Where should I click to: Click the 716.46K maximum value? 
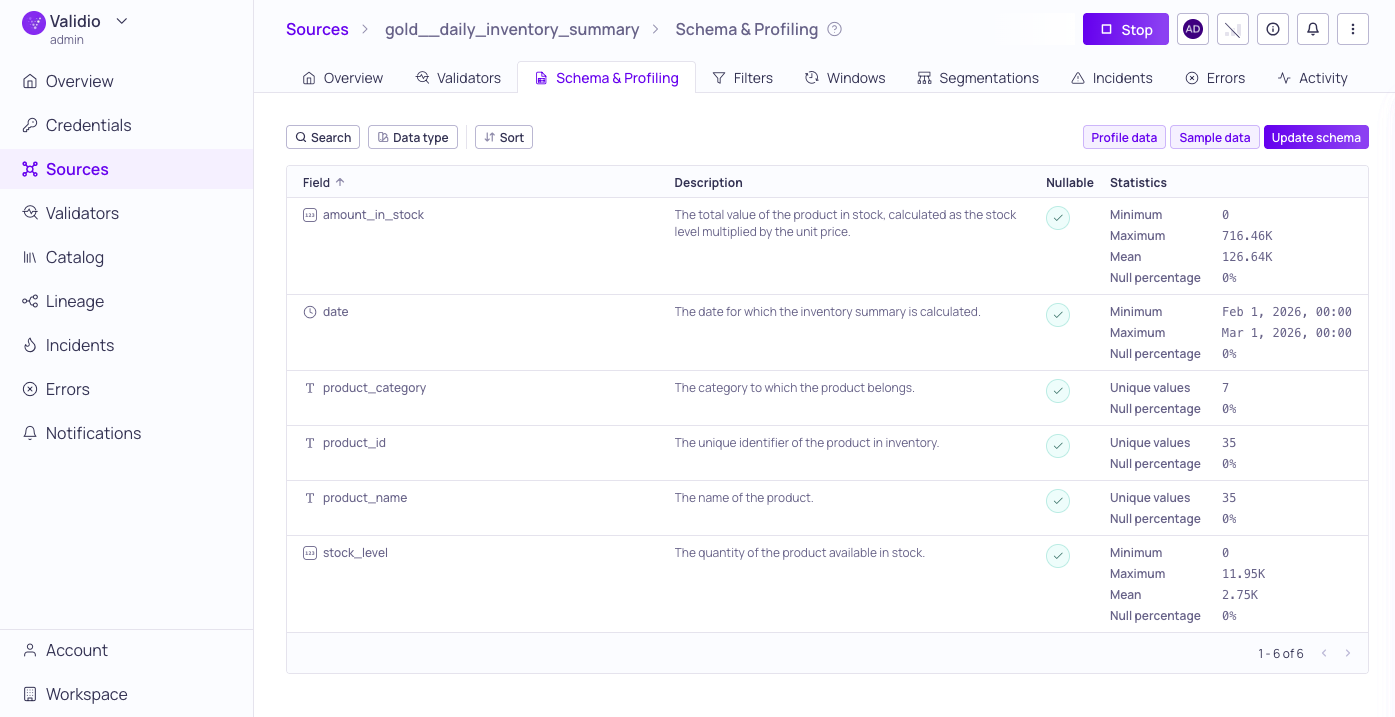click(x=1247, y=236)
